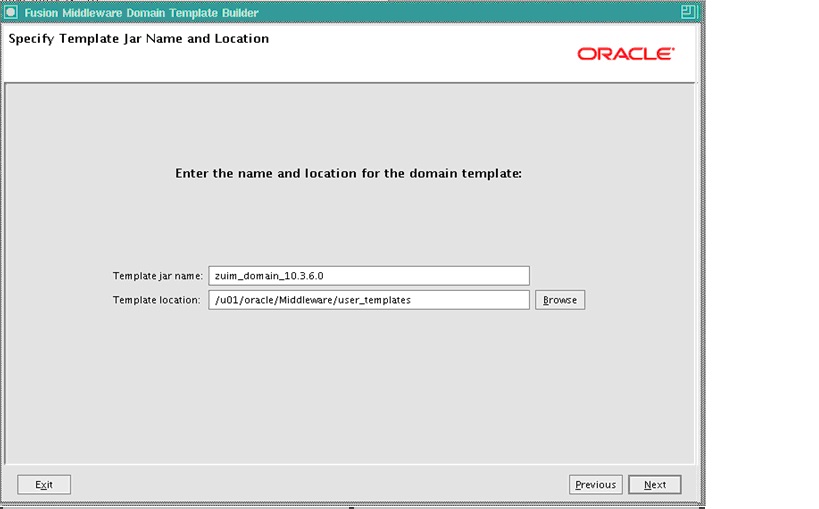The image size is (819, 509).
Task: Click the maximize icon in title bar
Action: (x=688, y=12)
